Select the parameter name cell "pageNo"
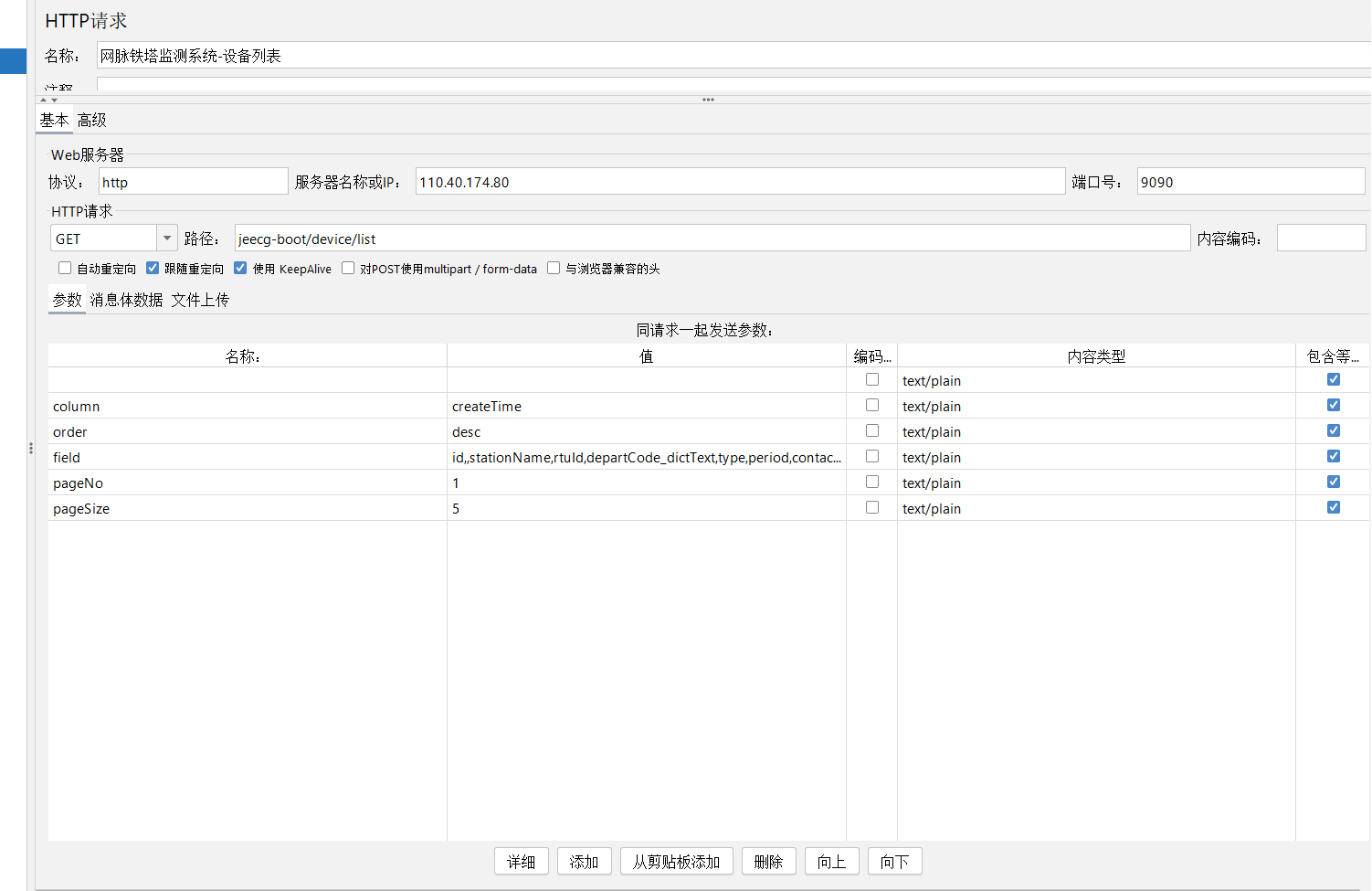Screen dimensions: 1372x891 point(248,483)
